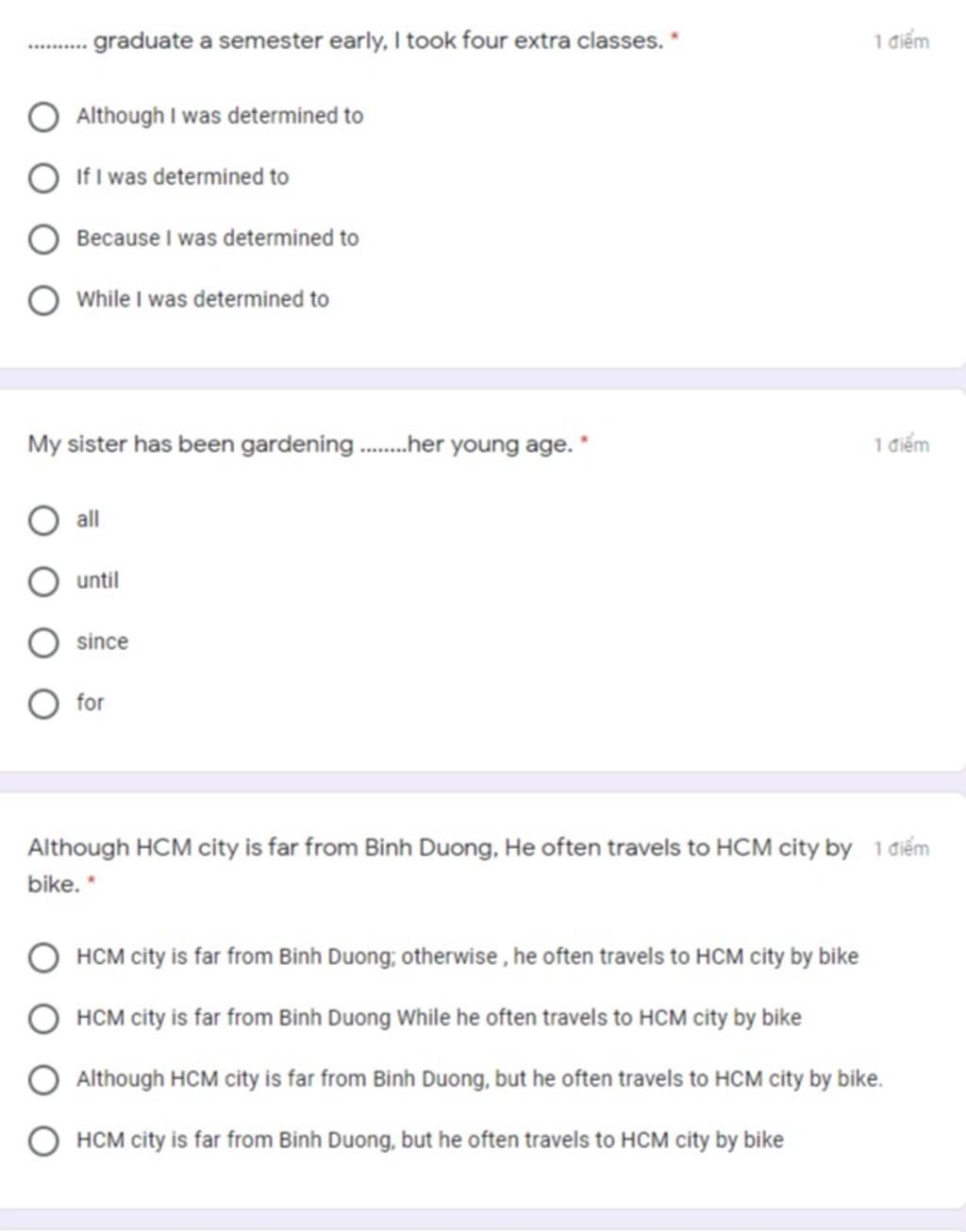Choose 'If I was determined to' answer
Image resolution: width=966 pixels, height=1232 pixels.
point(43,178)
